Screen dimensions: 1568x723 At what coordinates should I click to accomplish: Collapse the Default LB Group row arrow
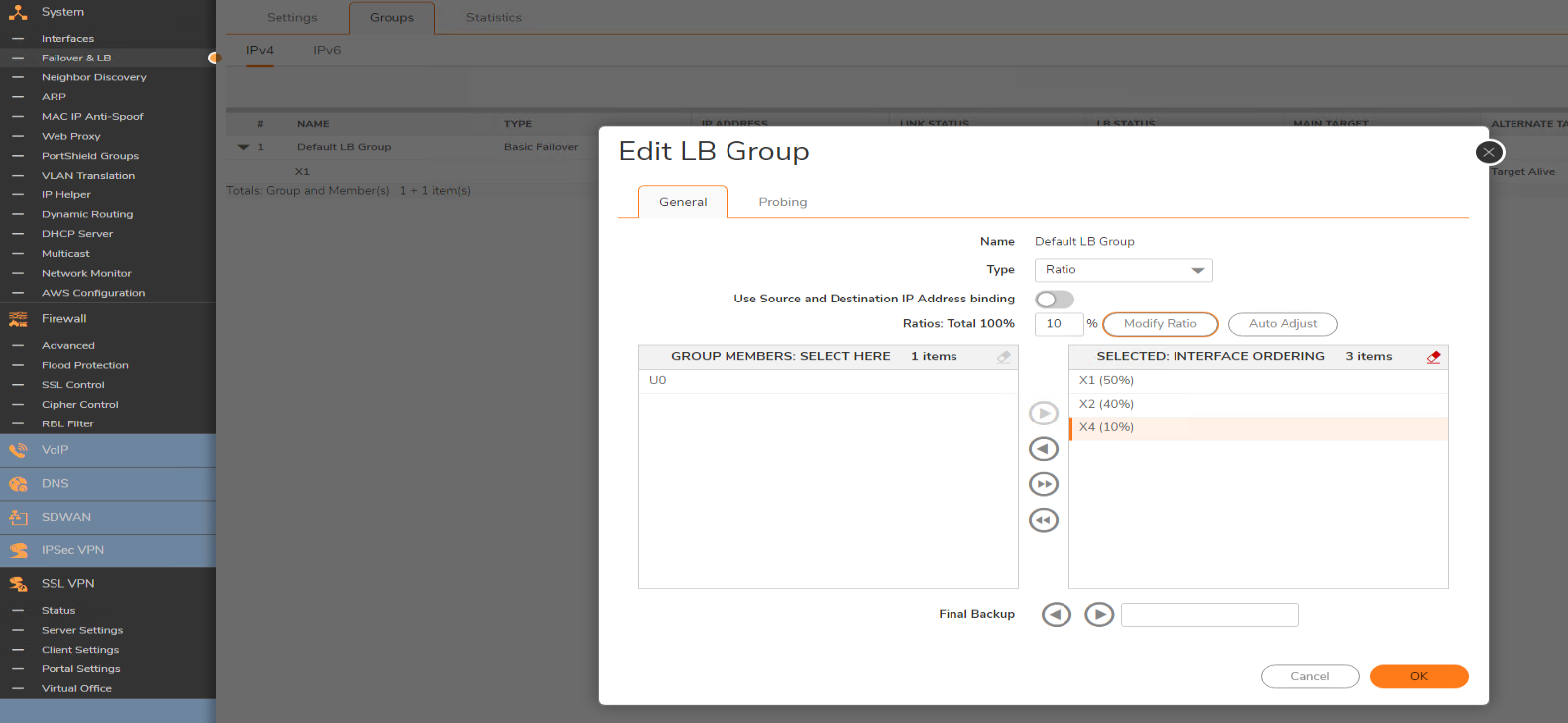pos(244,147)
